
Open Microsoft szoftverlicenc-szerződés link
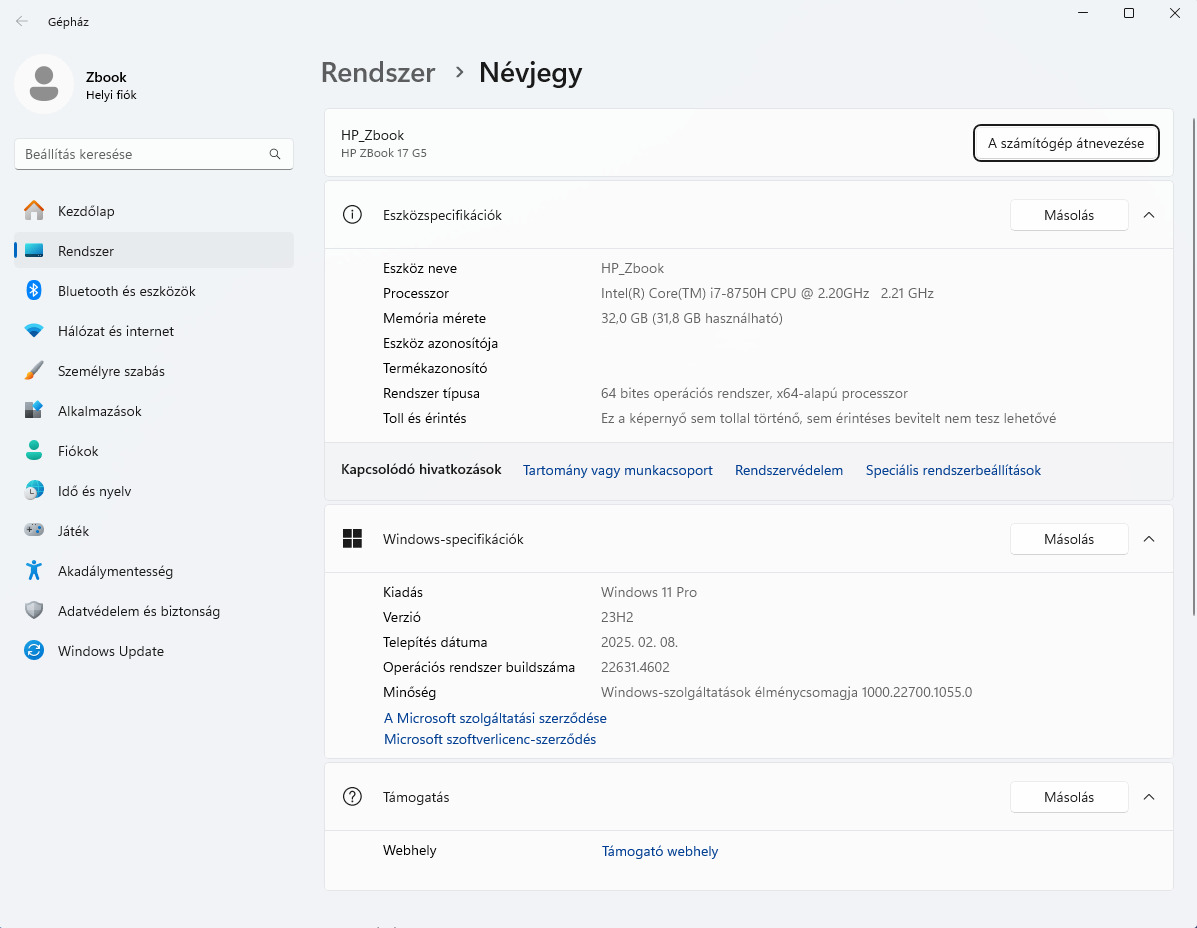coord(490,739)
